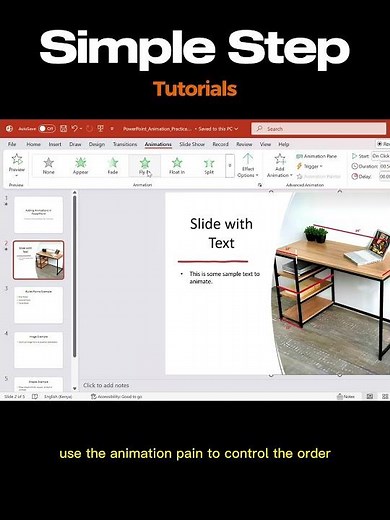The height and width of the screenshot is (520, 390).
Task: Click slide panel scroll up arrow
Action: coord(75,192)
